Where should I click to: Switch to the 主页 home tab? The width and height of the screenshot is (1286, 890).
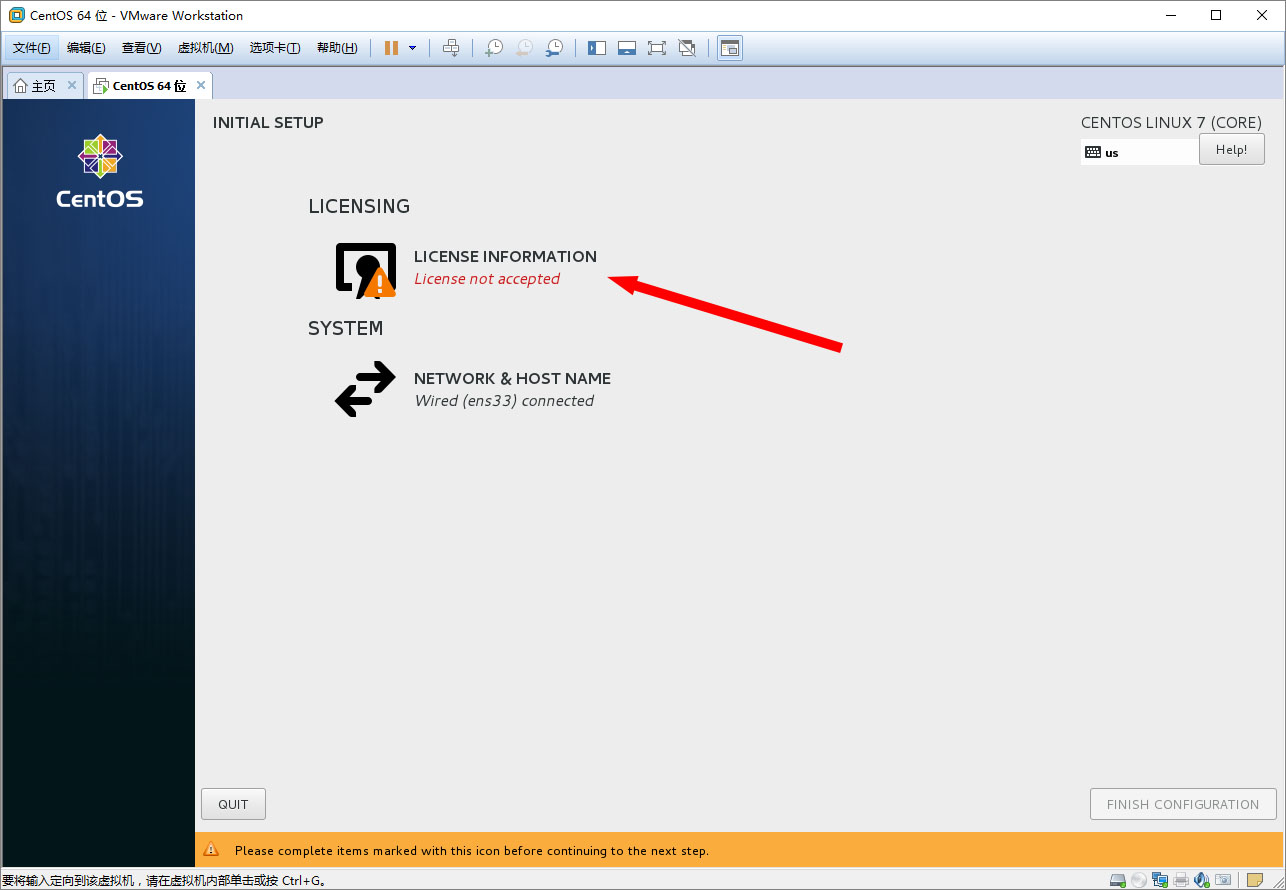pyautogui.click(x=35, y=86)
